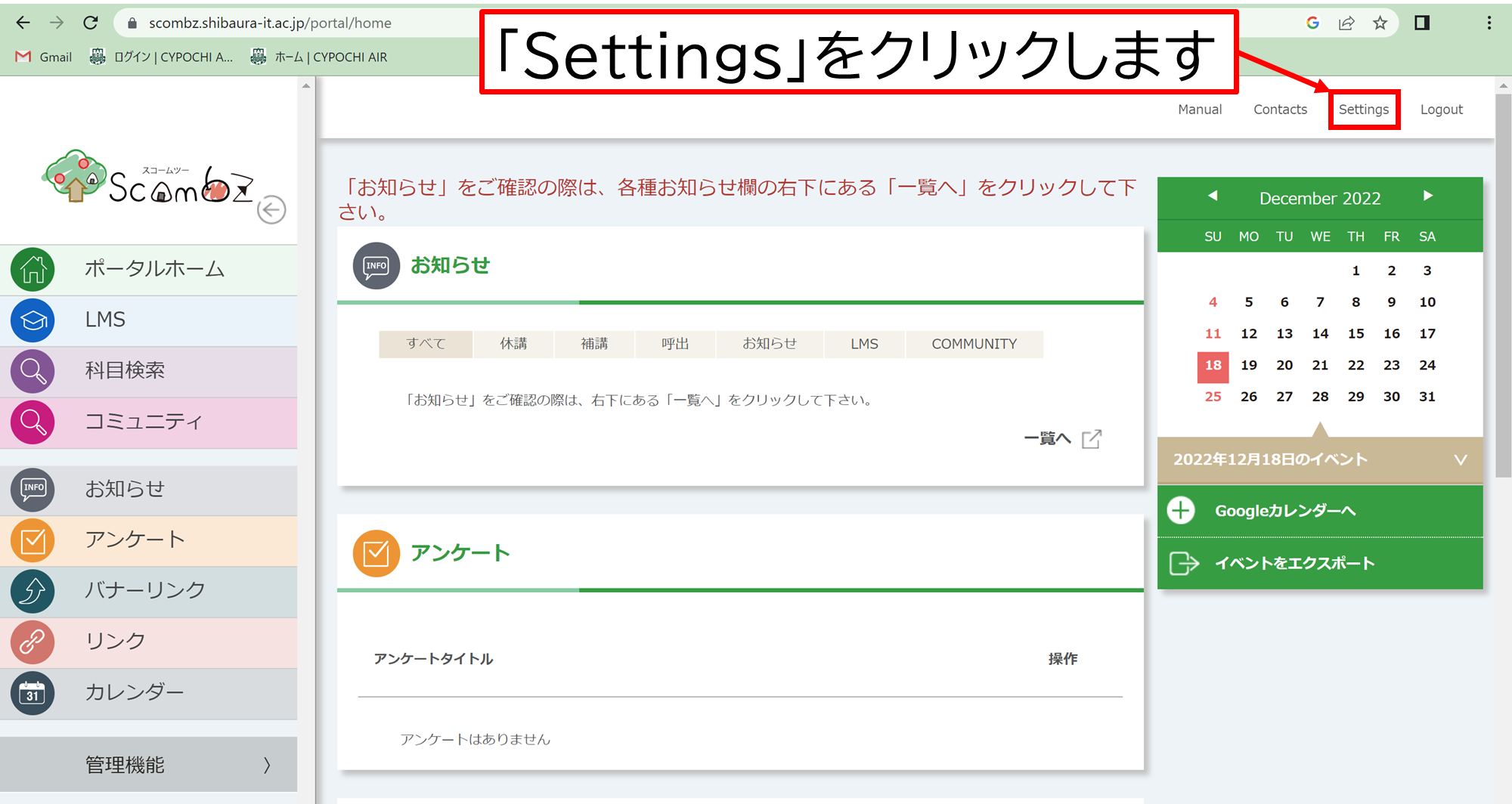Click the browser address bar URL
Screen dimensions: 1512x804
pyautogui.click(x=270, y=23)
